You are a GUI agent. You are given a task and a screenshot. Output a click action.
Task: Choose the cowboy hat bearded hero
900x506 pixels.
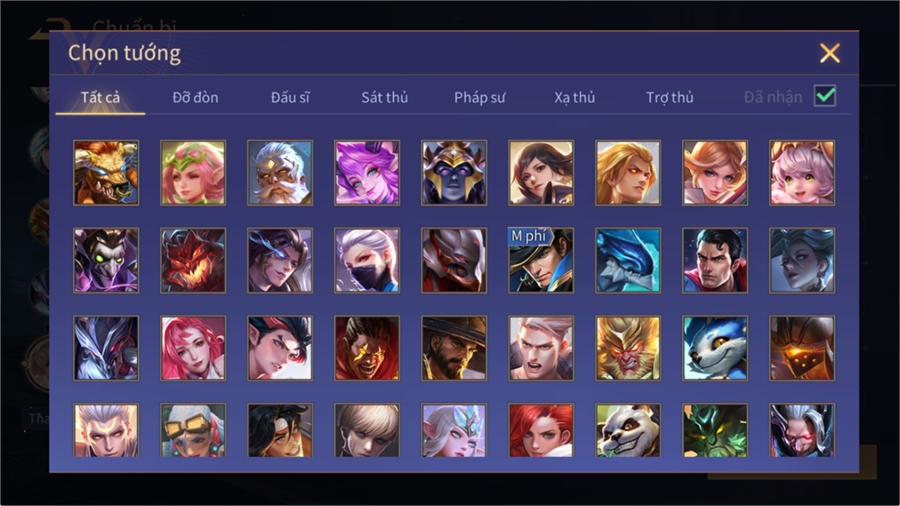click(x=454, y=348)
